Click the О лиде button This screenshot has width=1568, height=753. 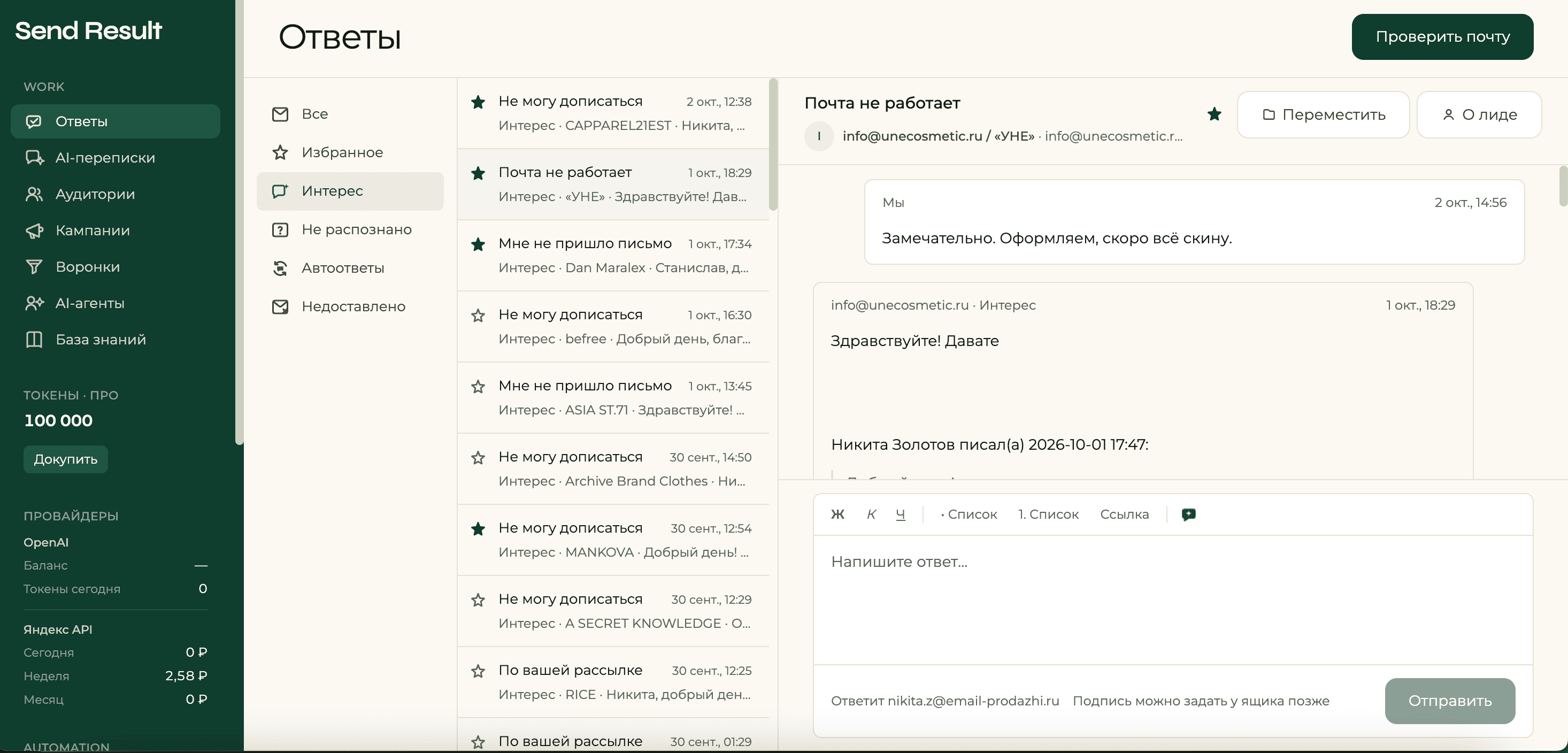[1479, 114]
